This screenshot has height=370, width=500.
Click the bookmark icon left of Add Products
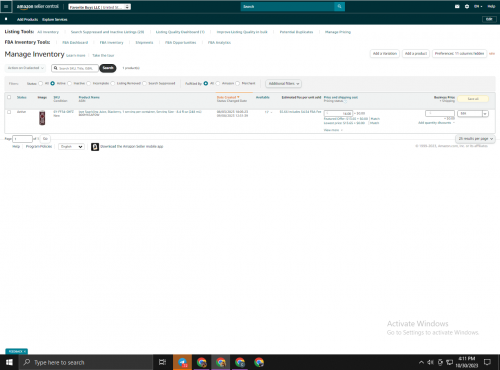(6, 19)
